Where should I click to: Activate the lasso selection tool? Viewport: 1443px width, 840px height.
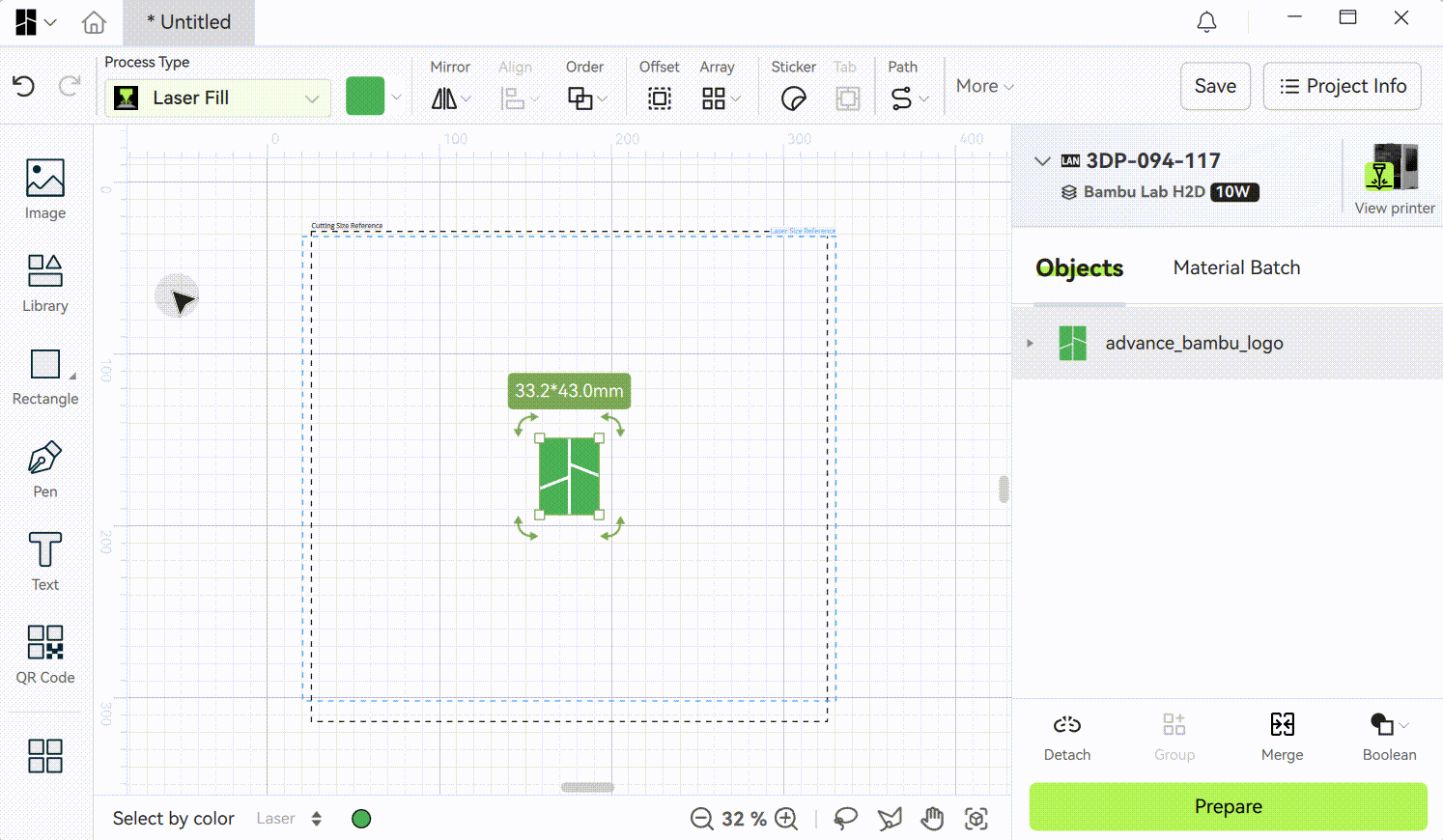click(x=845, y=819)
